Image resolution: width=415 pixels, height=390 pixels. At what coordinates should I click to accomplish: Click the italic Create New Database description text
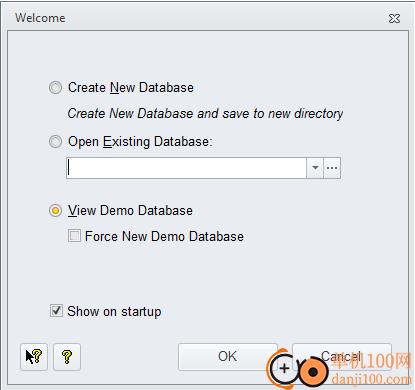click(205, 114)
